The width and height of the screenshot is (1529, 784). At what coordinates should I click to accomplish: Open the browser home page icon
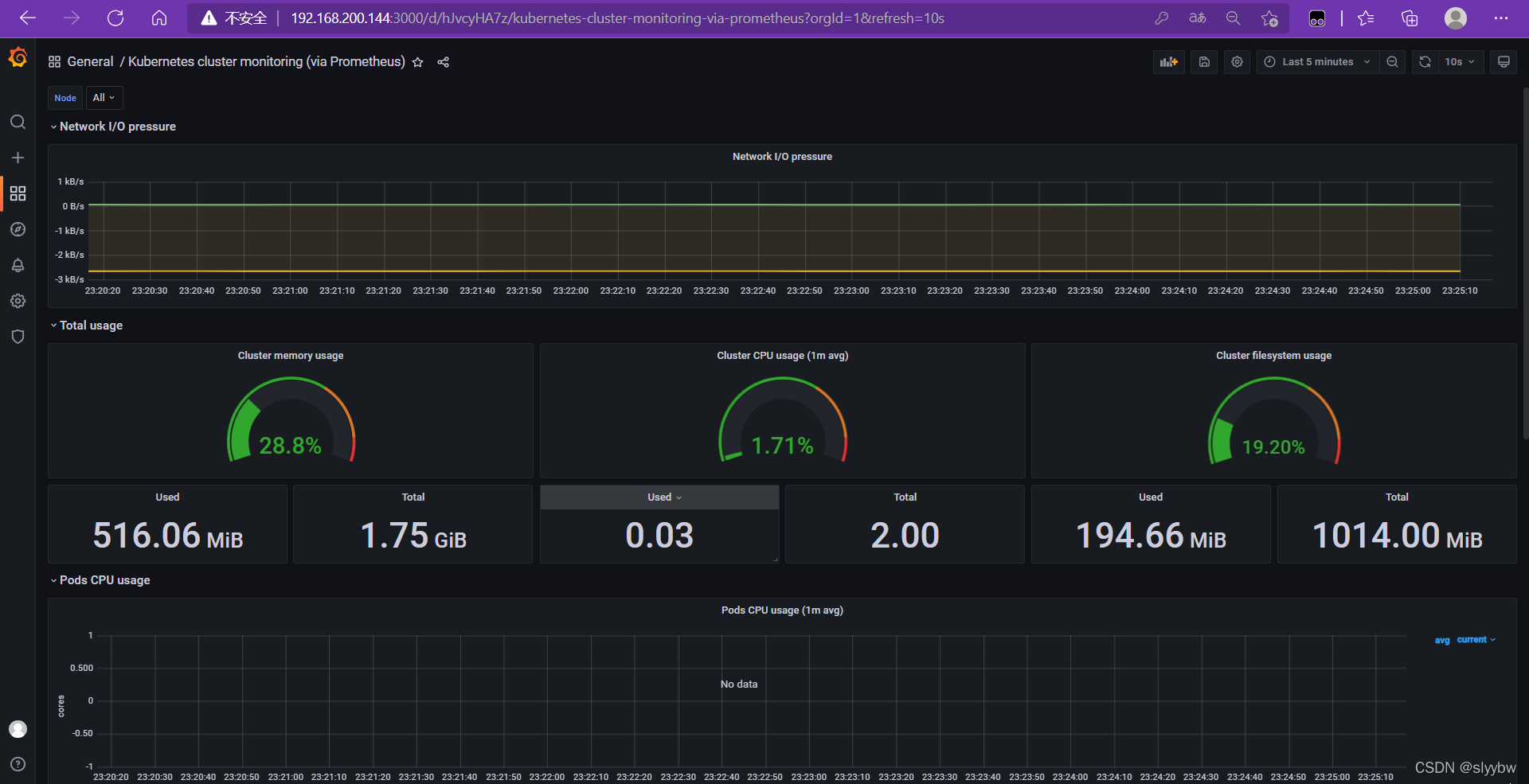click(x=159, y=18)
